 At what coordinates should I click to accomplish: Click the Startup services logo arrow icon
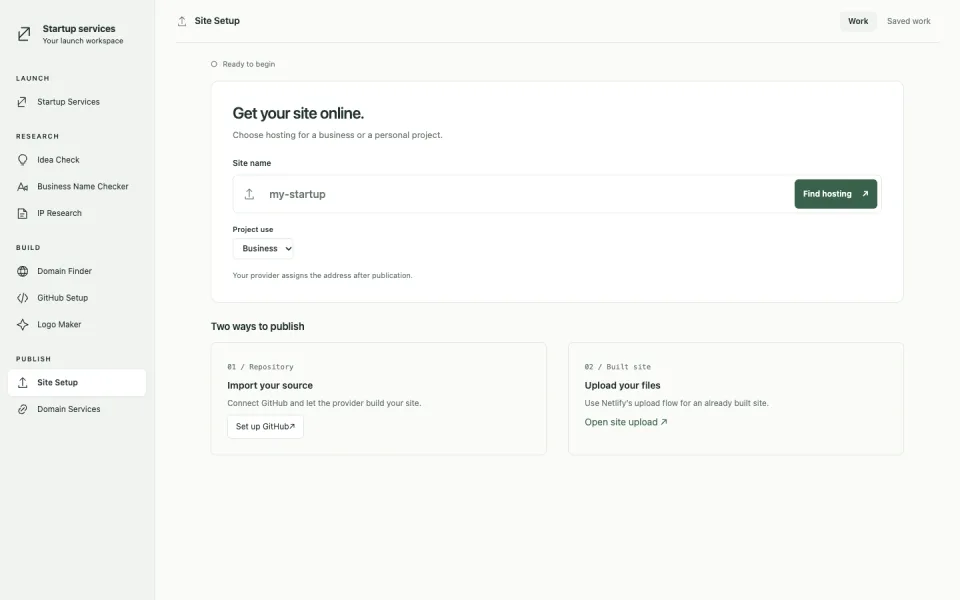point(24,34)
